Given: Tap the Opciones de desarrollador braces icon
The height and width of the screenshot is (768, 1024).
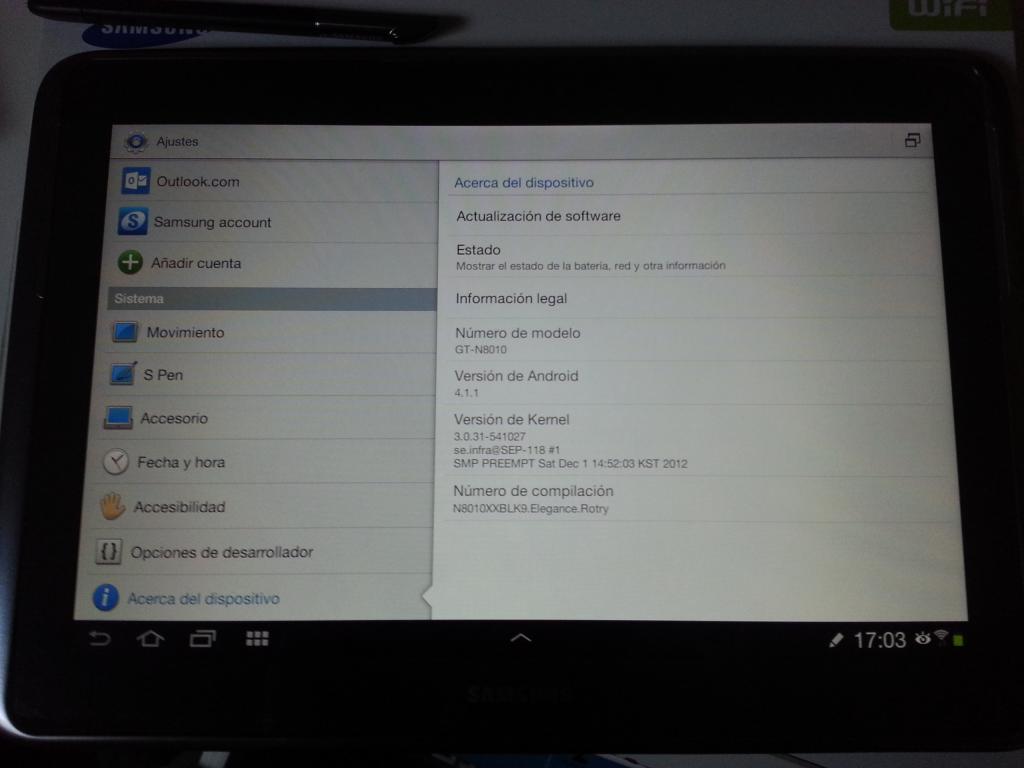Looking at the screenshot, I should (x=108, y=552).
